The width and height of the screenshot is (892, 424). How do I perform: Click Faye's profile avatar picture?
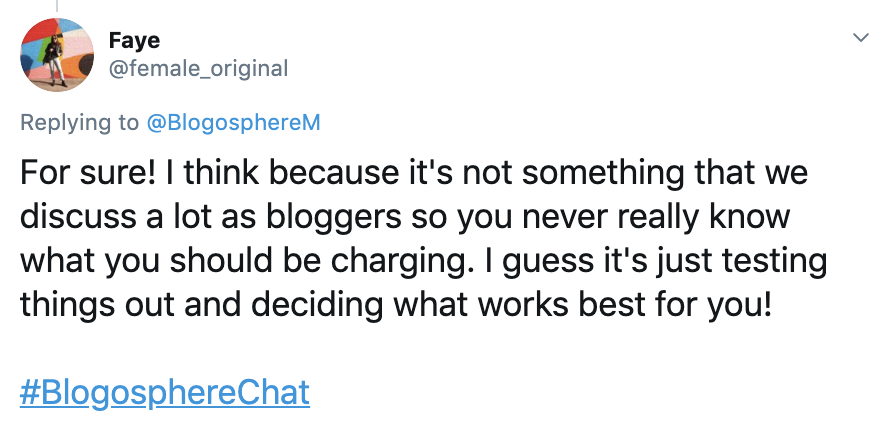click(52, 53)
